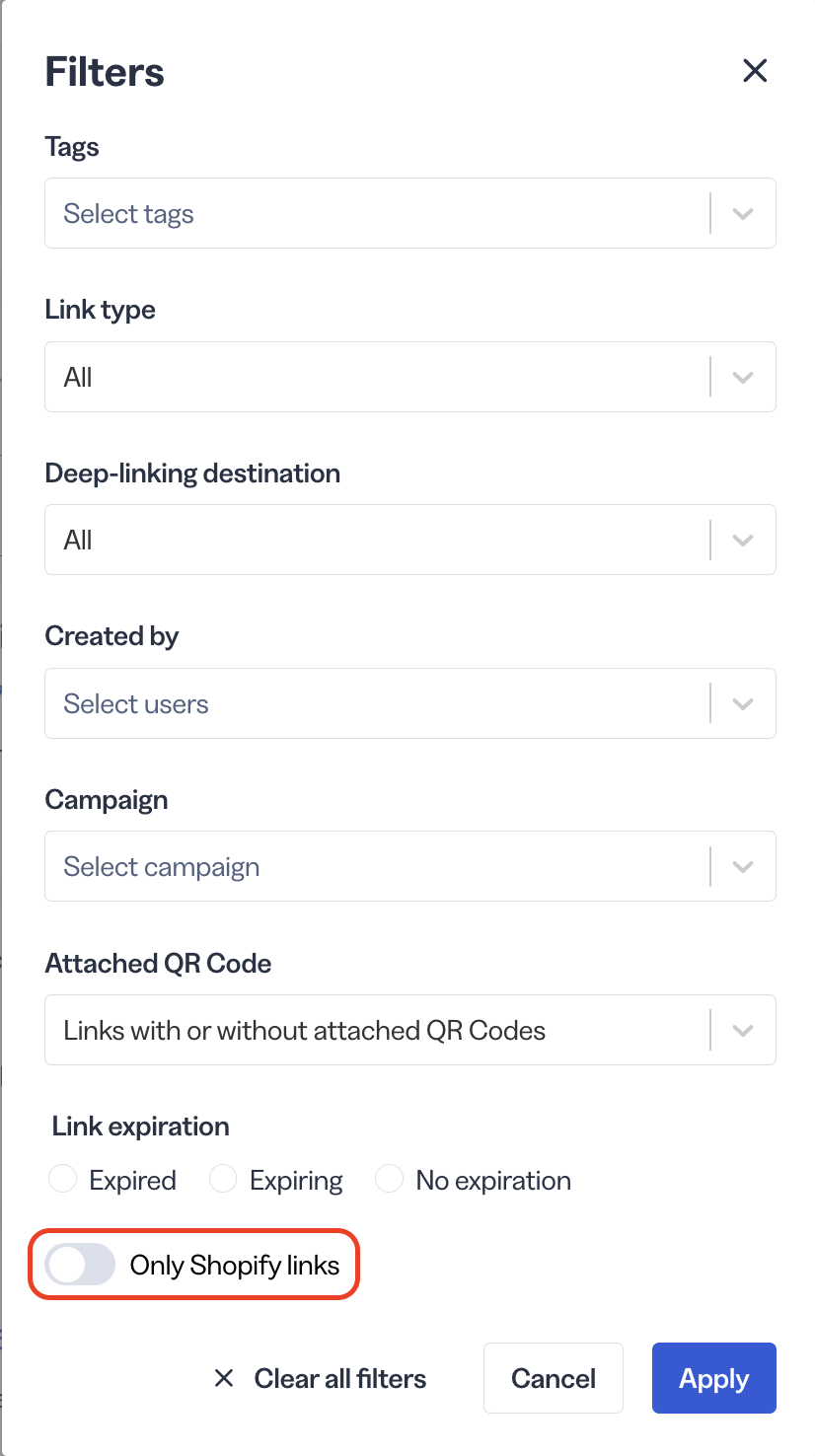The height and width of the screenshot is (1456, 815).
Task: Click the Tags dropdown chevron arrow
Action: tap(743, 213)
